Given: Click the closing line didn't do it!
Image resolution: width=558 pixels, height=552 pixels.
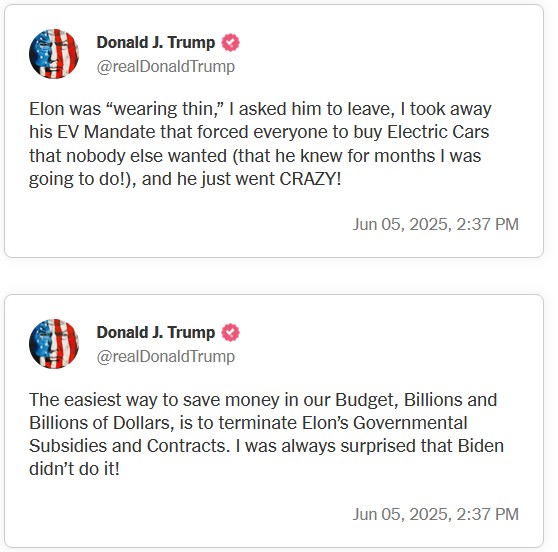Looking at the screenshot, I should click(74, 469).
